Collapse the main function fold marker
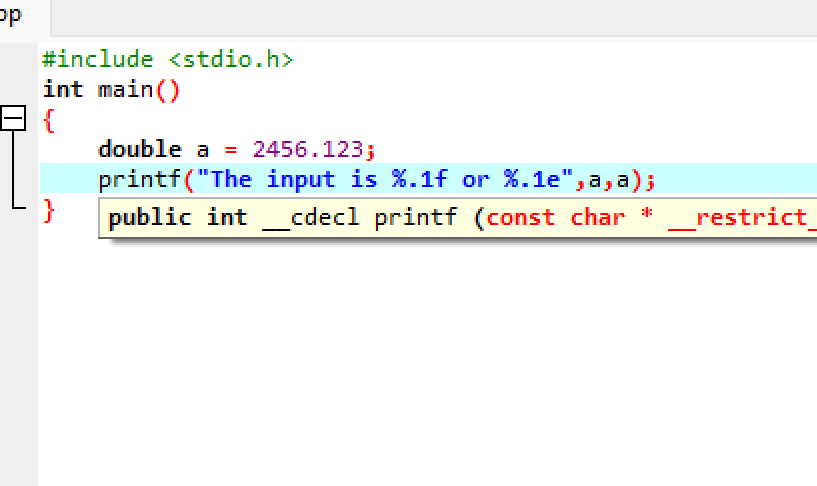 13,118
